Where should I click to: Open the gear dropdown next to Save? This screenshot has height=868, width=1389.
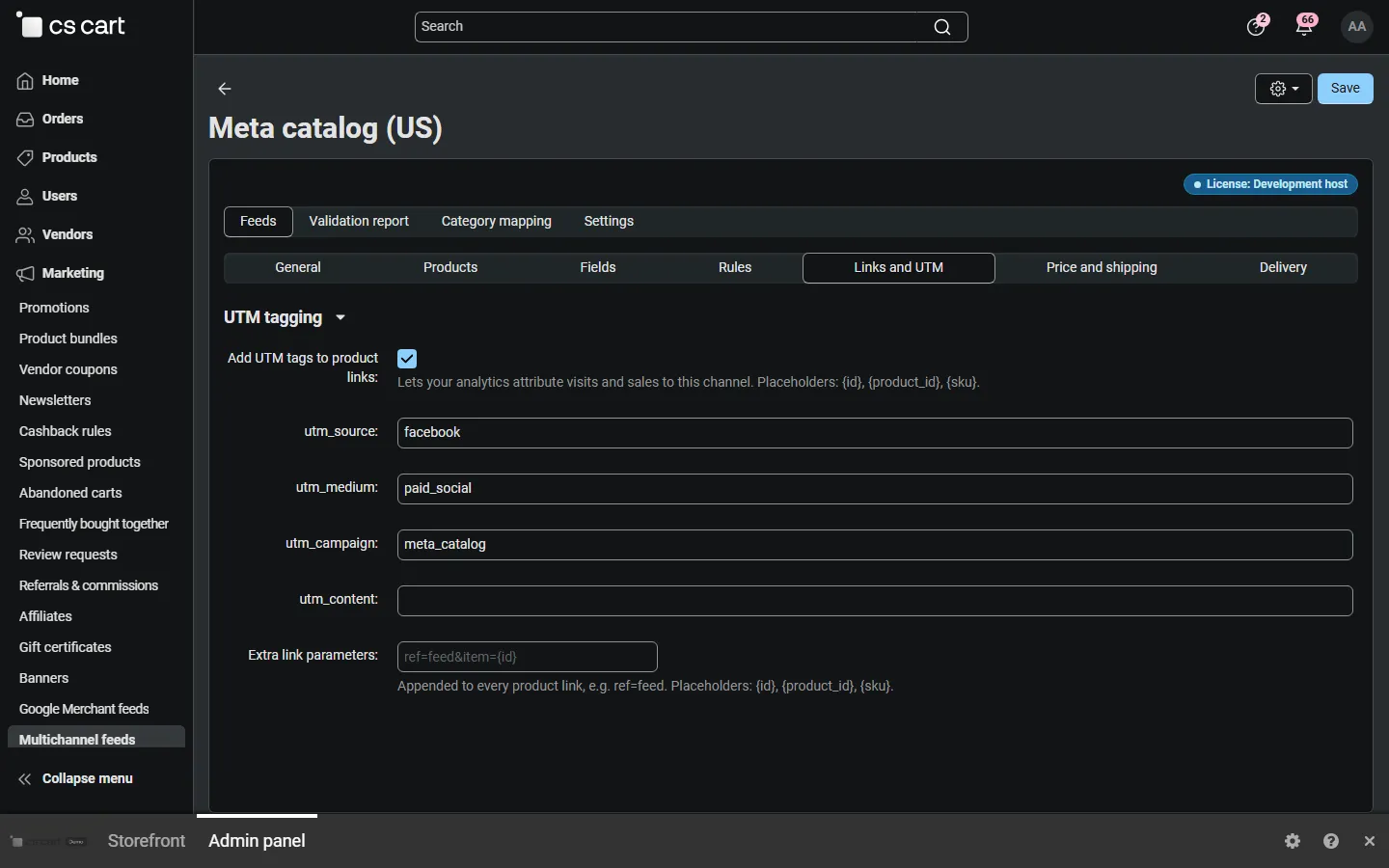[1284, 89]
